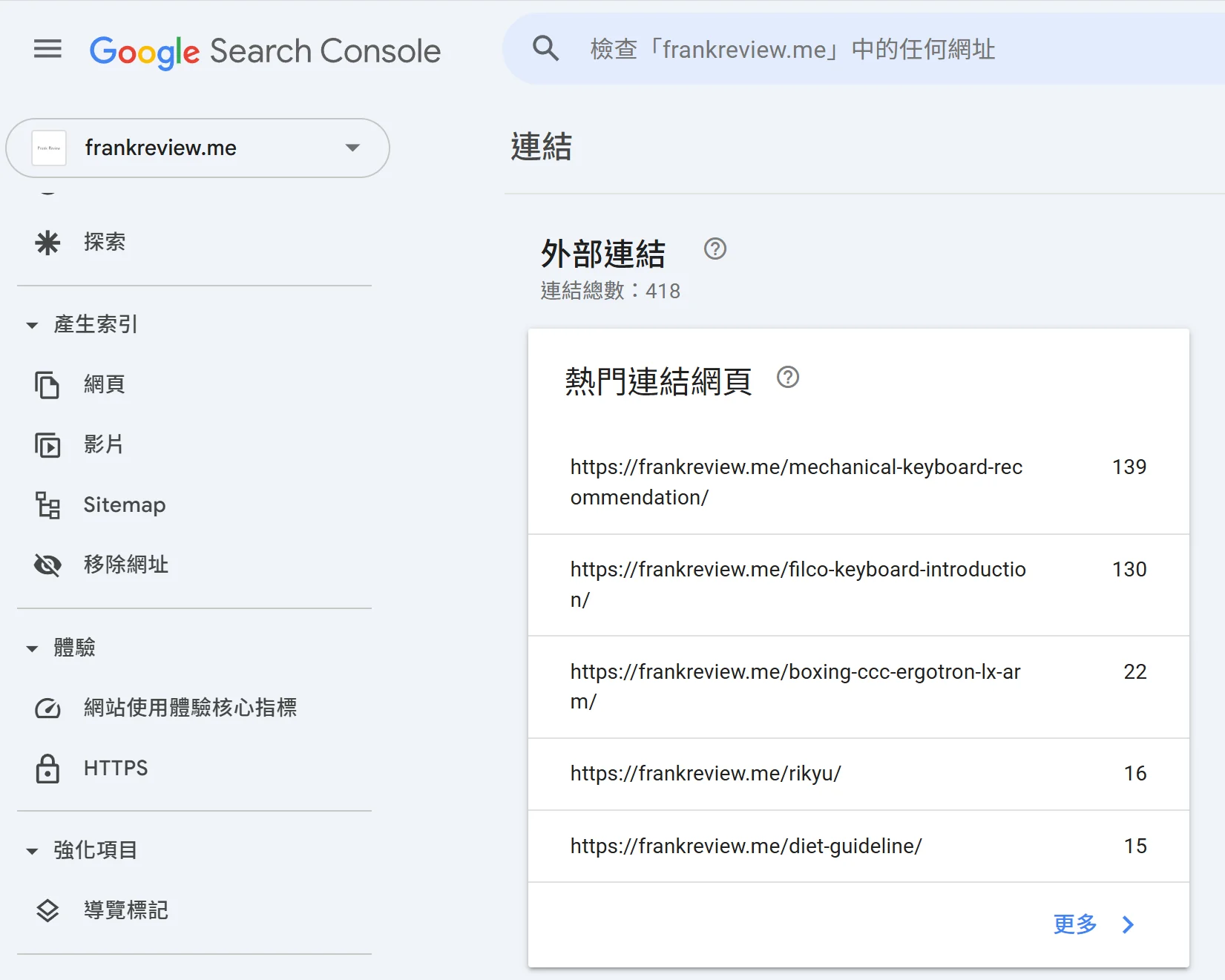The height and width of the screenshot is (980, 1225).
Task: Open the 熱門連結網頁 help tooltip
Action: (788, 378)
